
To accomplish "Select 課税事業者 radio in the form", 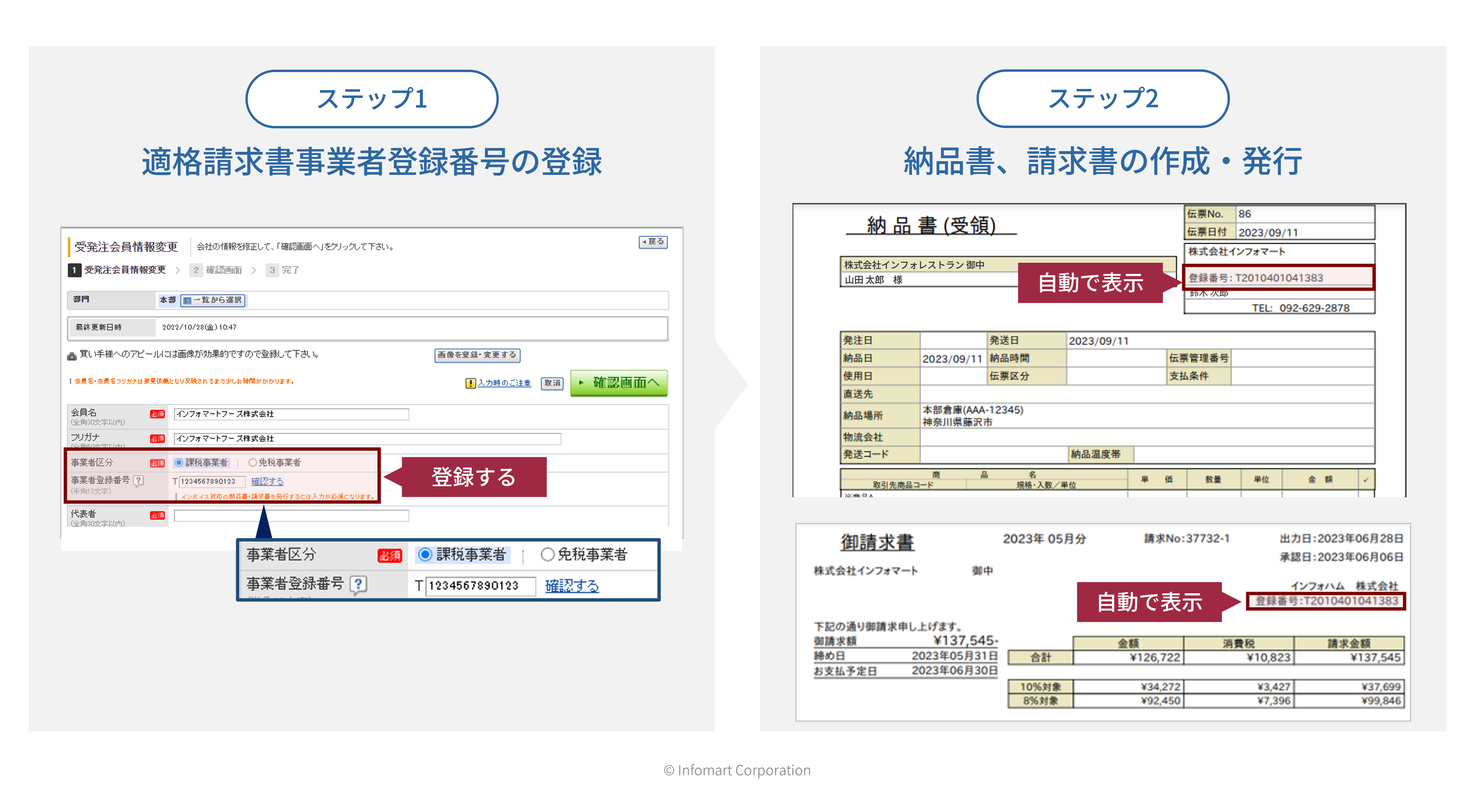I will point(179,462).
